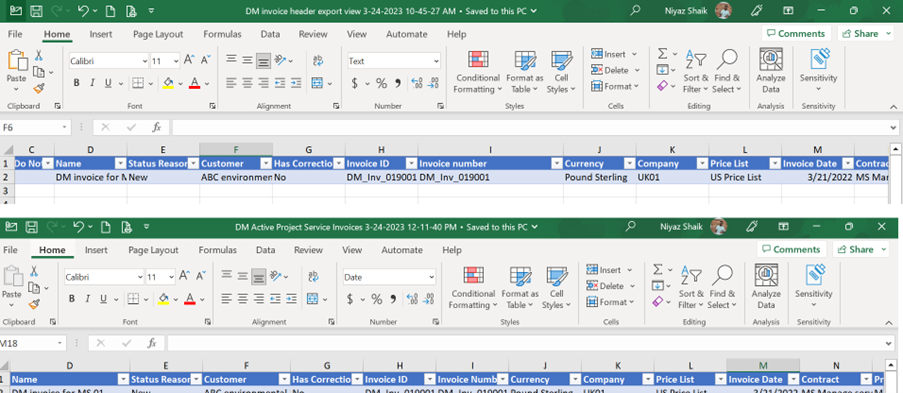
Task: Click Insert Function fx in top window
Action: pyautogui.click(x=156, y=127)
